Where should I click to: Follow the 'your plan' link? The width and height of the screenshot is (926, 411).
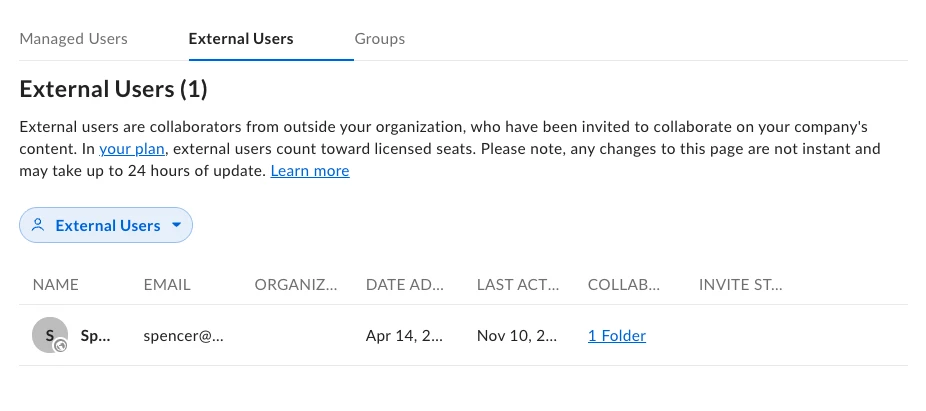[x=132, y=149]
